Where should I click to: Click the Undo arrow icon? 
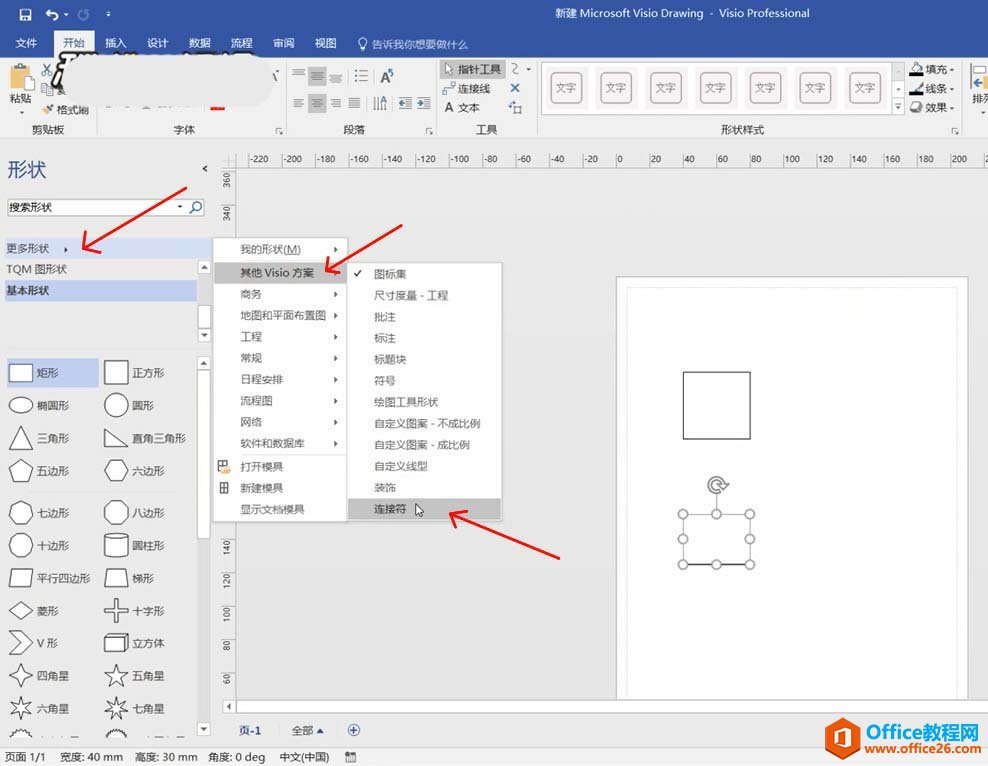pos(51,14)
